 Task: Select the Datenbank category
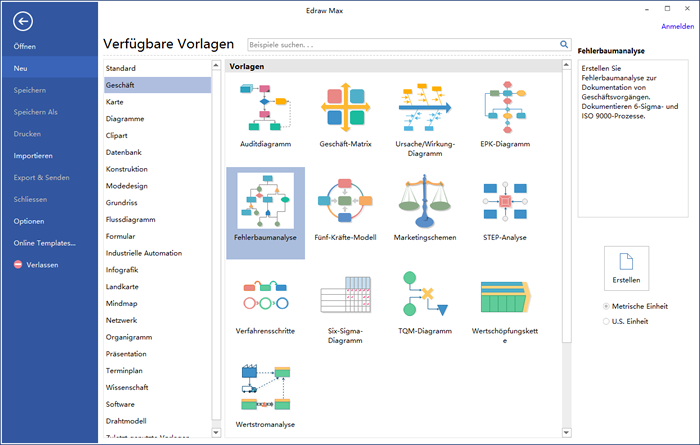pos(157,152)
